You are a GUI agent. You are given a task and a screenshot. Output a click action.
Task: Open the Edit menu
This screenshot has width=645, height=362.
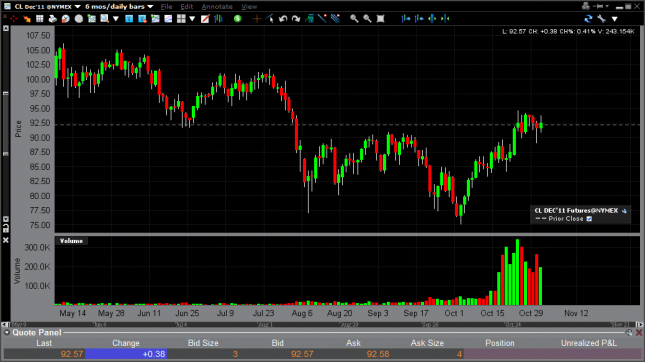point(186,7)
